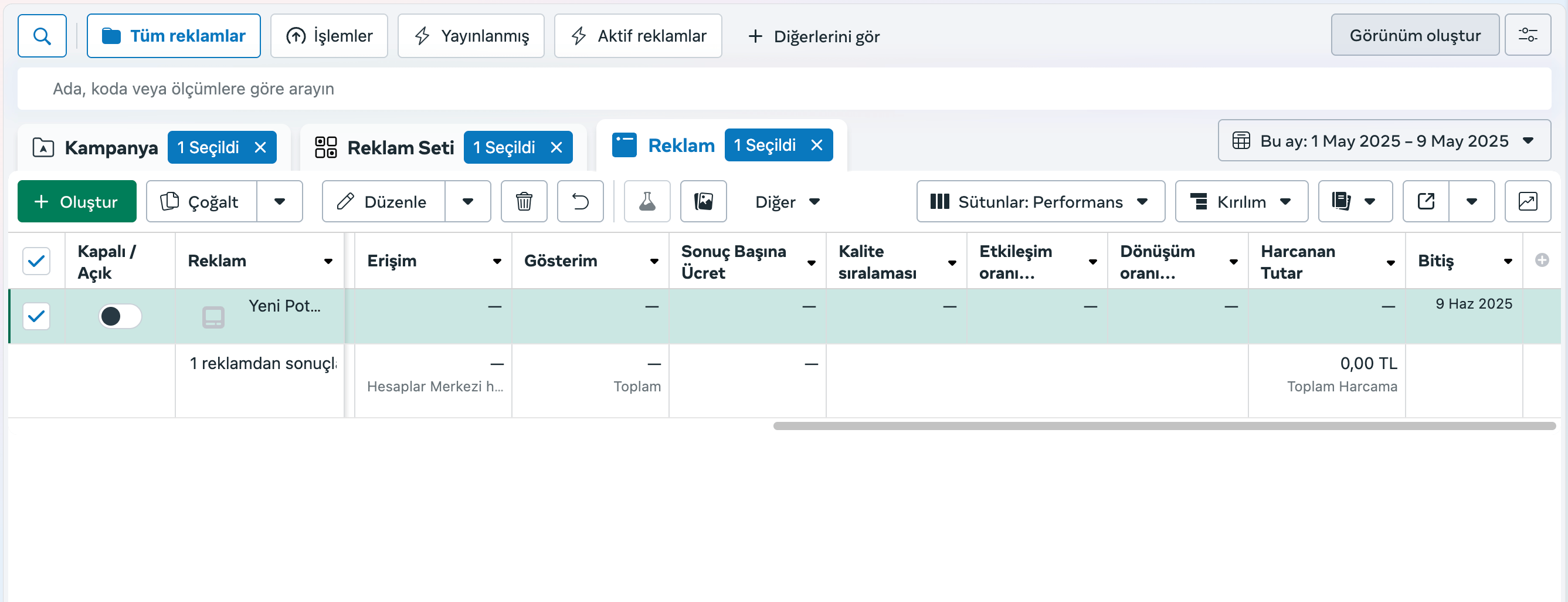Click the green Oluştur button
1568x602 pixels.
[x=77, y=202]
